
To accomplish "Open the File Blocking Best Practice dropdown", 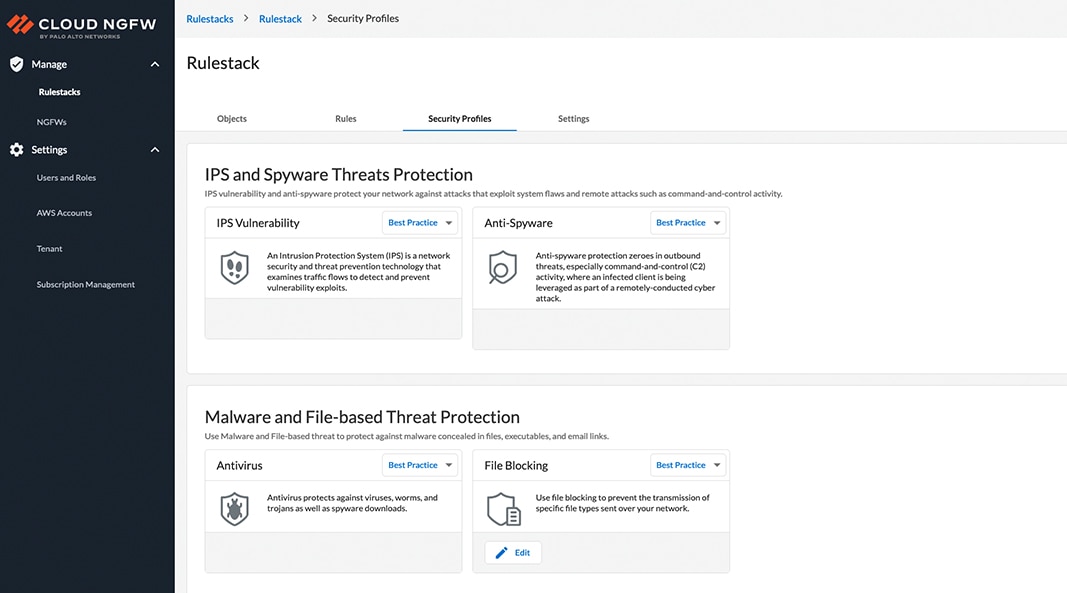I will point(688,464).
